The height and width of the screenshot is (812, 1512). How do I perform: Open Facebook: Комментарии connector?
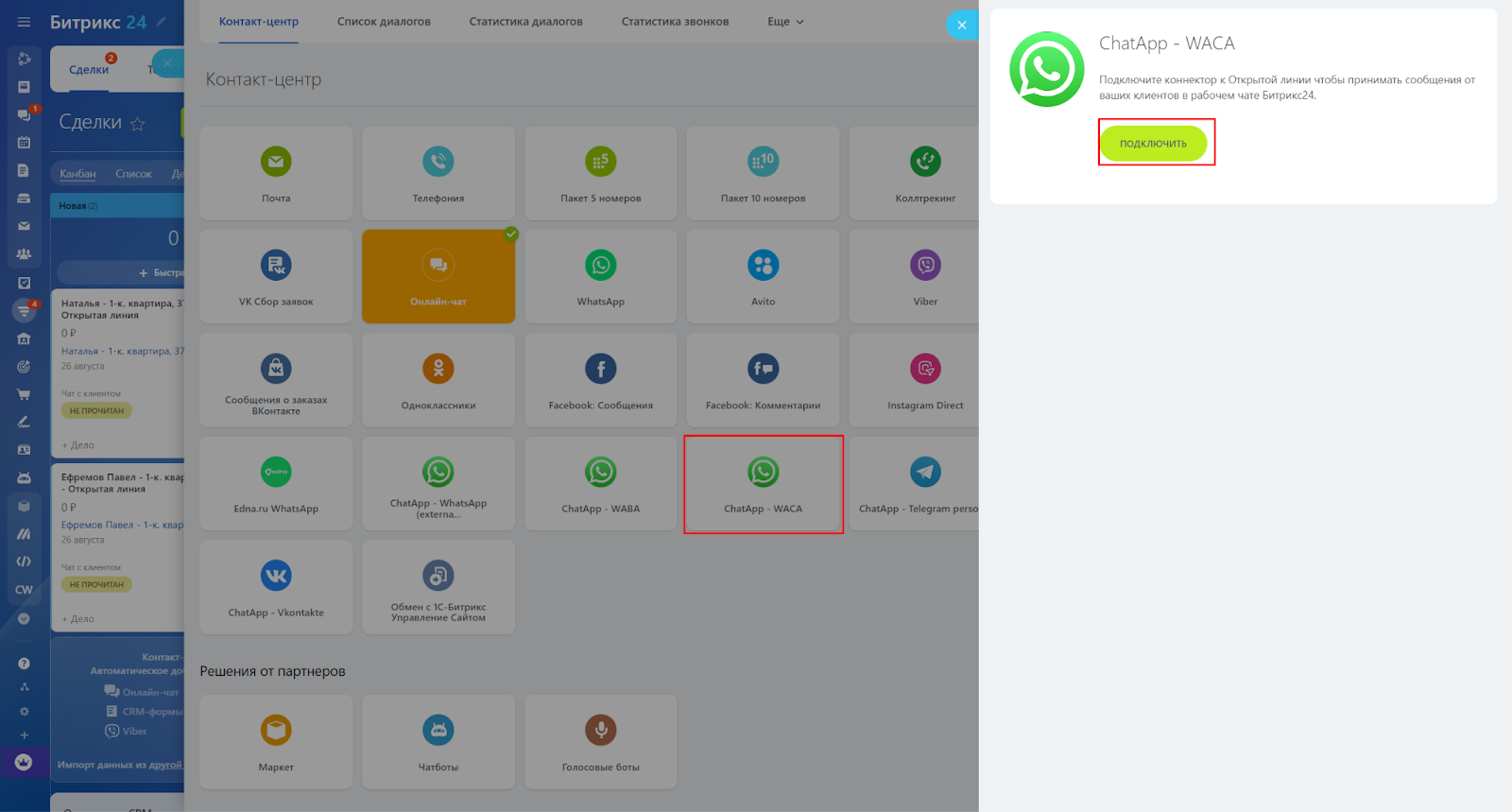coord(764,380)
